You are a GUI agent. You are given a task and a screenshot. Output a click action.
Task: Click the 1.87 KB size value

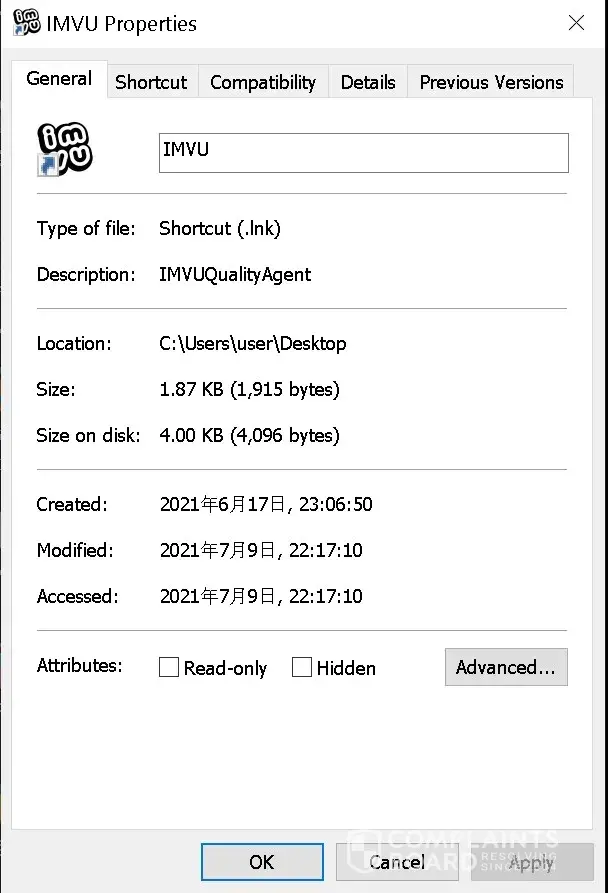[249, 389]
